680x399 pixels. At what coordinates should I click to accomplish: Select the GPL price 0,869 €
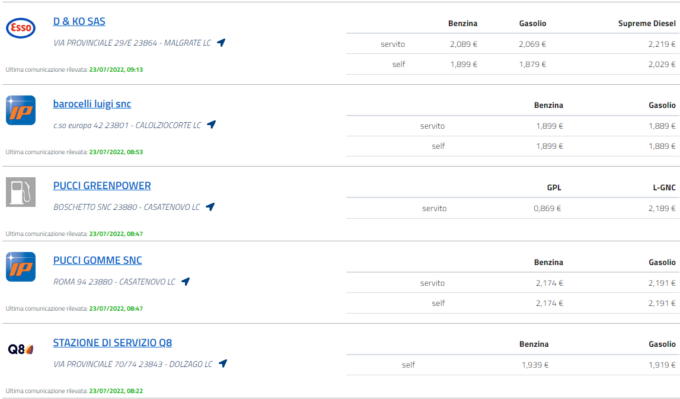coord(547,208)
